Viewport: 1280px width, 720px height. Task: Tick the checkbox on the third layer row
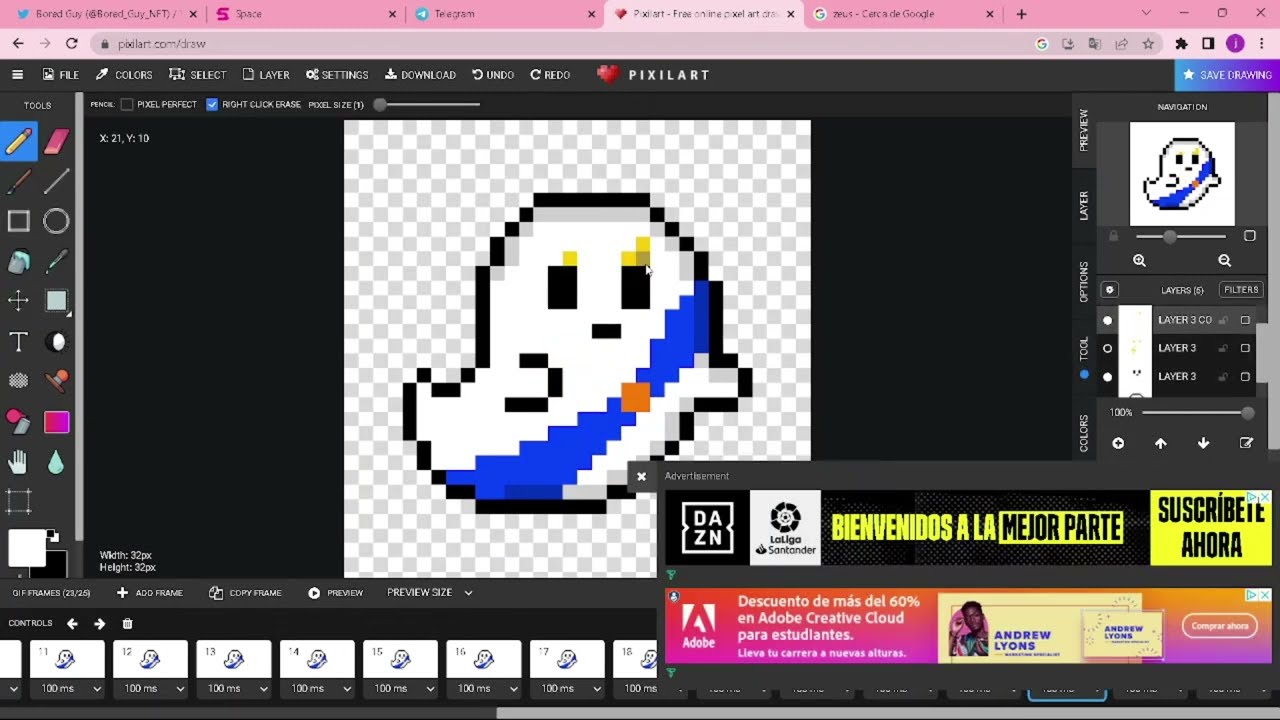[x=1245, y=376]
